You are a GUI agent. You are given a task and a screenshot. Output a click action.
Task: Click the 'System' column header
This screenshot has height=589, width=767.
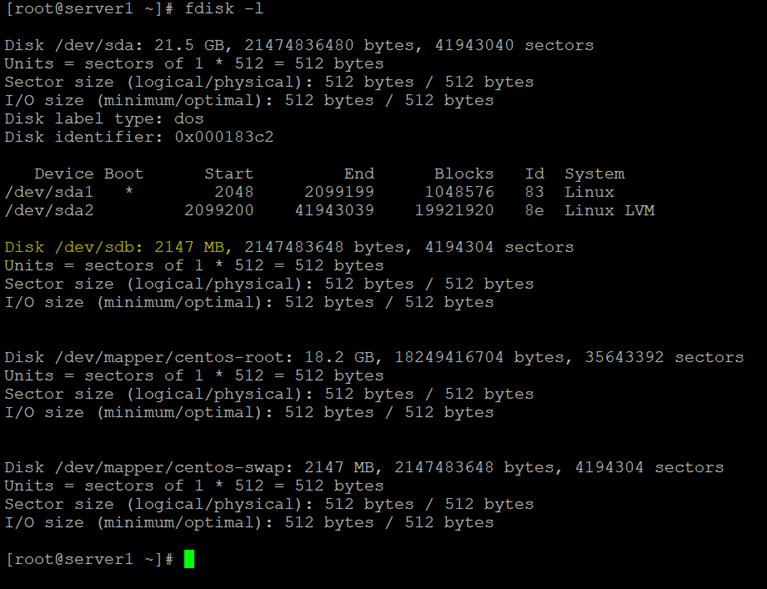click(x=594, y=174)
